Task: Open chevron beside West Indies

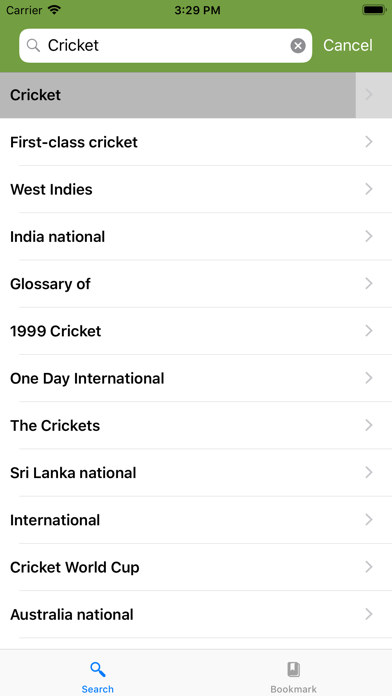Action: (368, 189)
